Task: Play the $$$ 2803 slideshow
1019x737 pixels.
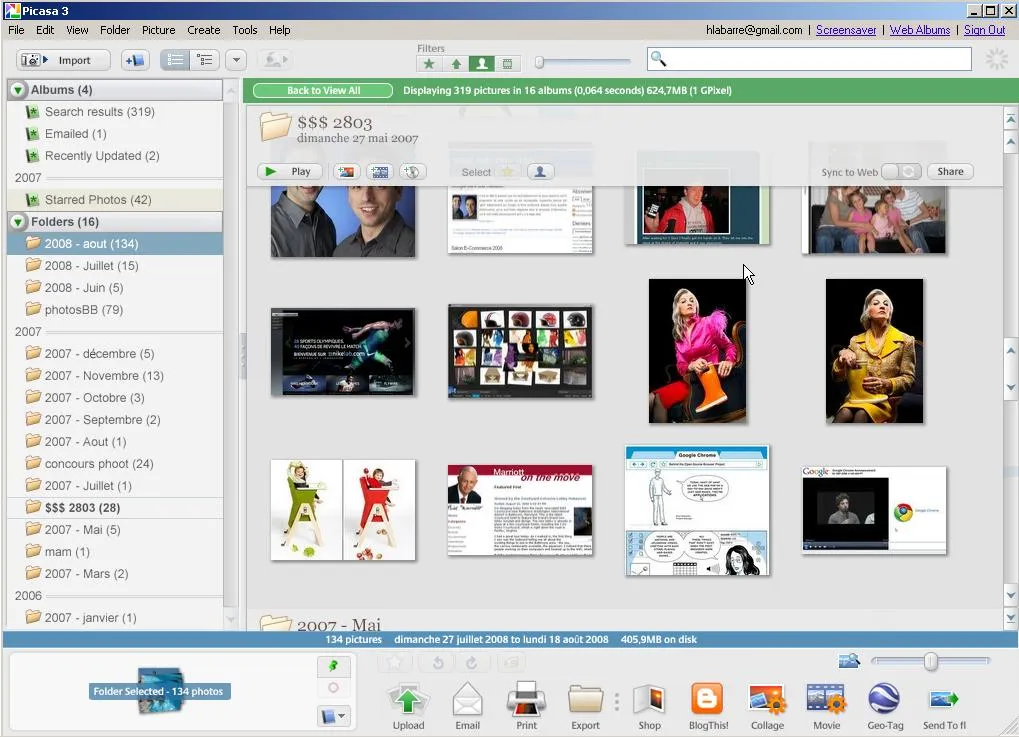Action: coord(289,172)
